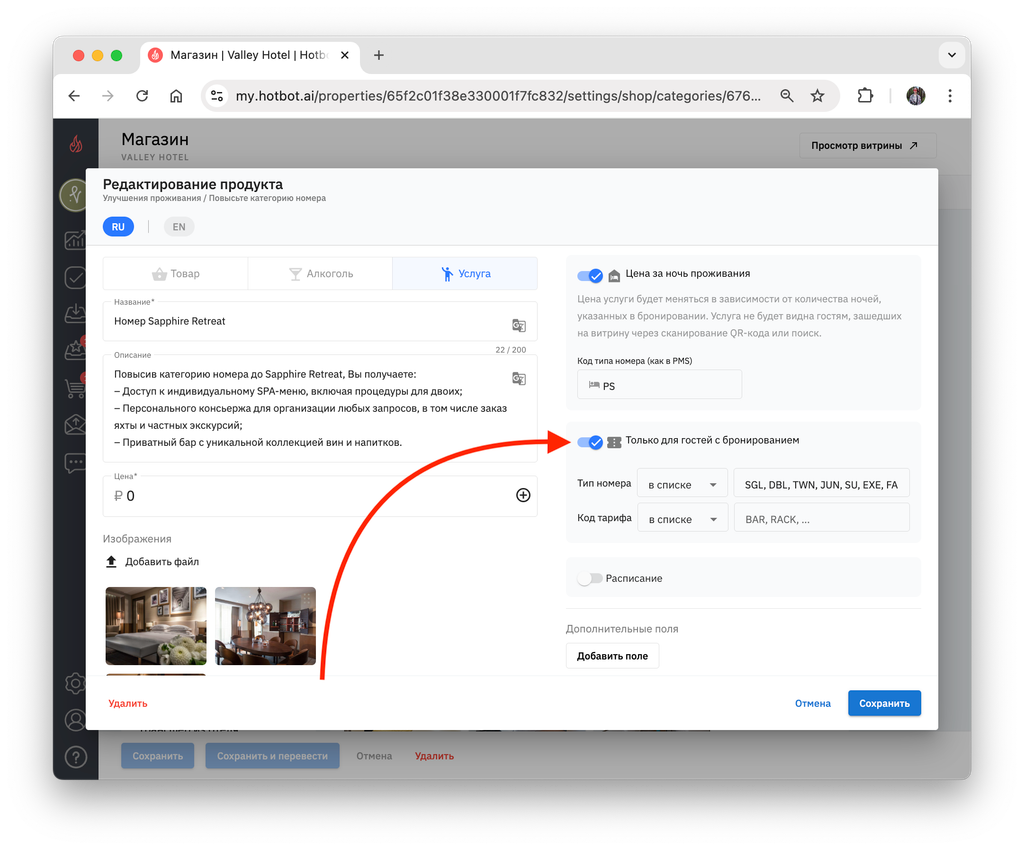Click the room types list field SGL, DBL

click(x=822, y=484)
